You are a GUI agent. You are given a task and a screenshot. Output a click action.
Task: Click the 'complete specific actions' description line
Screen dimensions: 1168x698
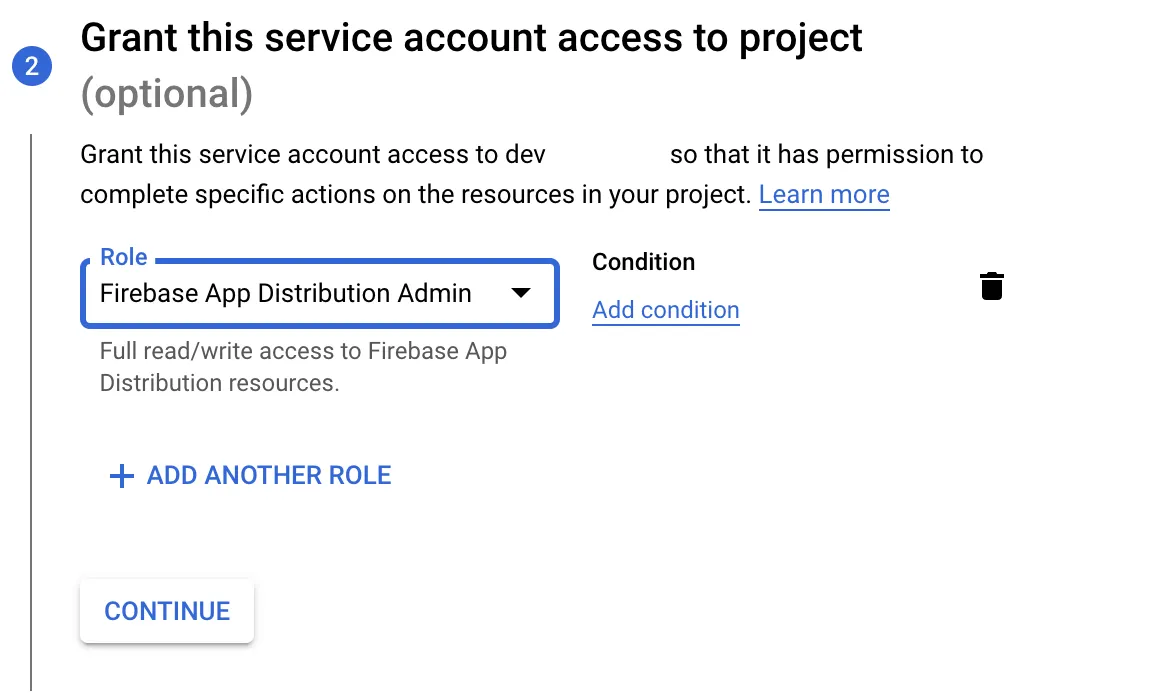pos(416,194)
